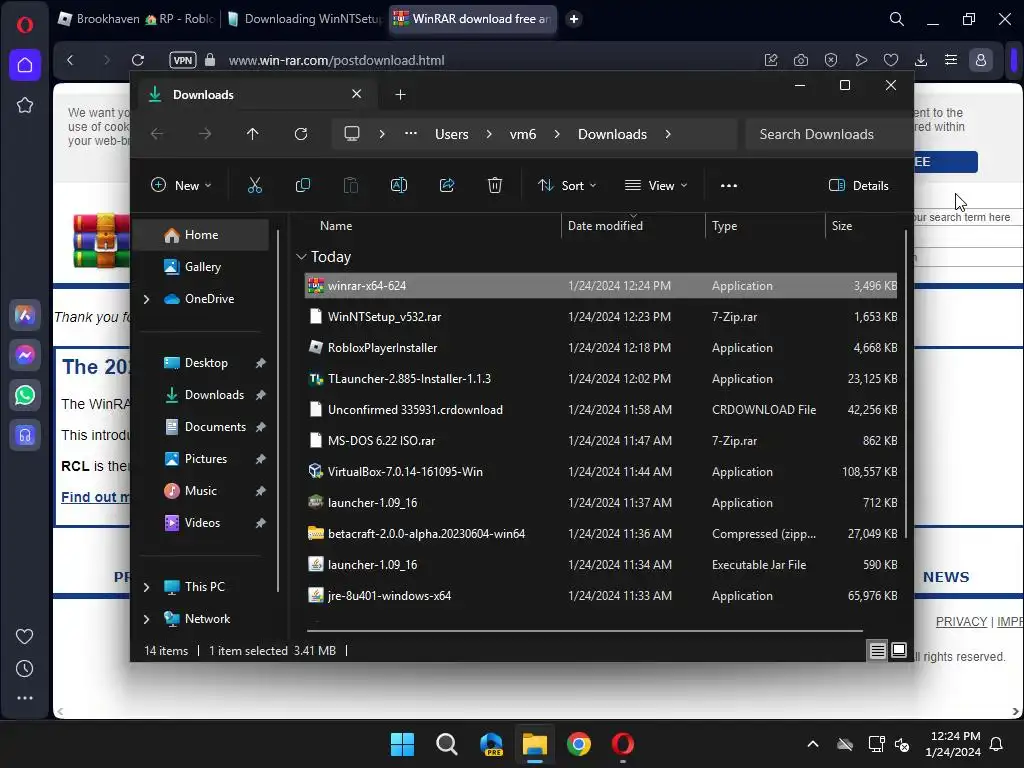The width and height of the screenshot is (1024, 768).
Task: Open Opera sidebar Bookmarks star icon
Action: coord(25,105)
